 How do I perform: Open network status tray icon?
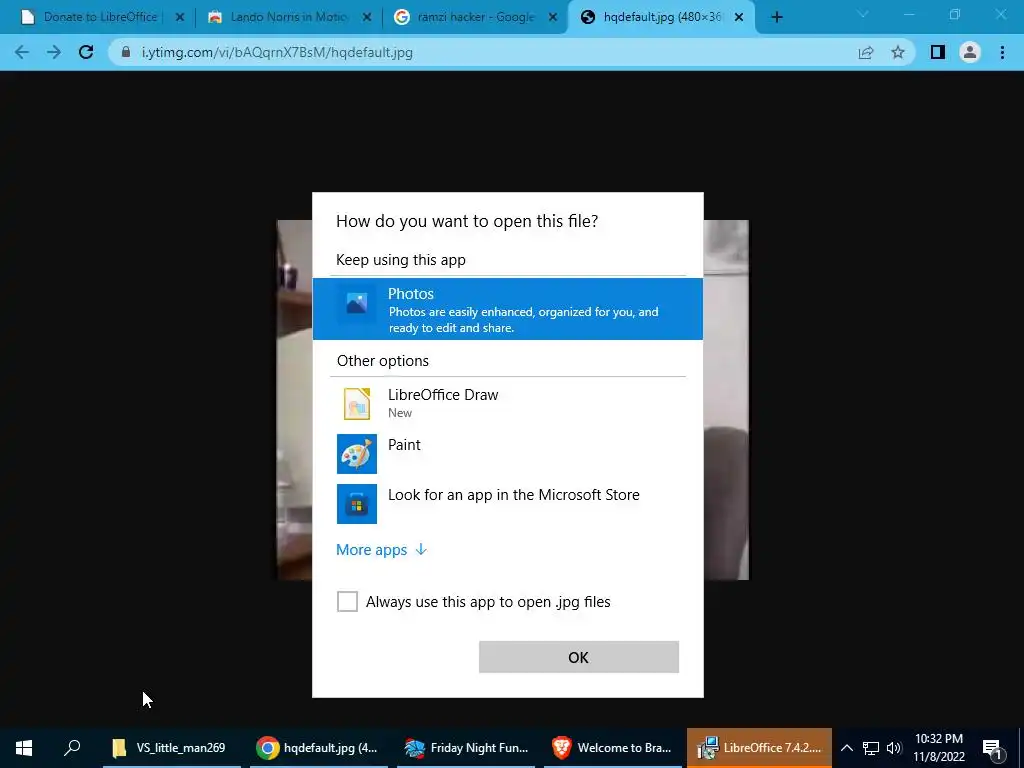point(871,748)
